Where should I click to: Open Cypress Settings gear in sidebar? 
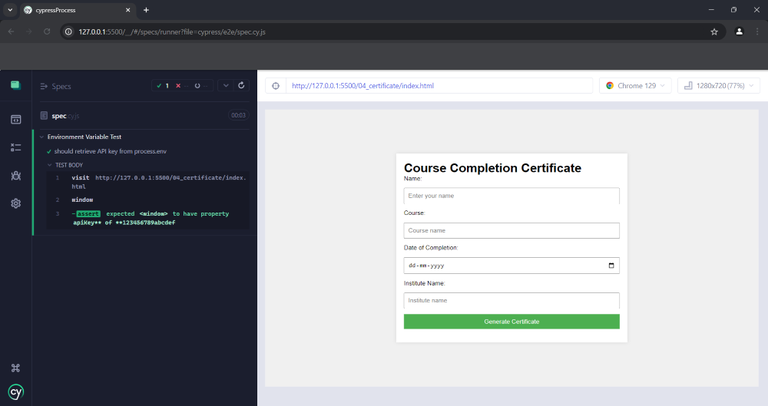pyautogui.click(x=16, y=203)
